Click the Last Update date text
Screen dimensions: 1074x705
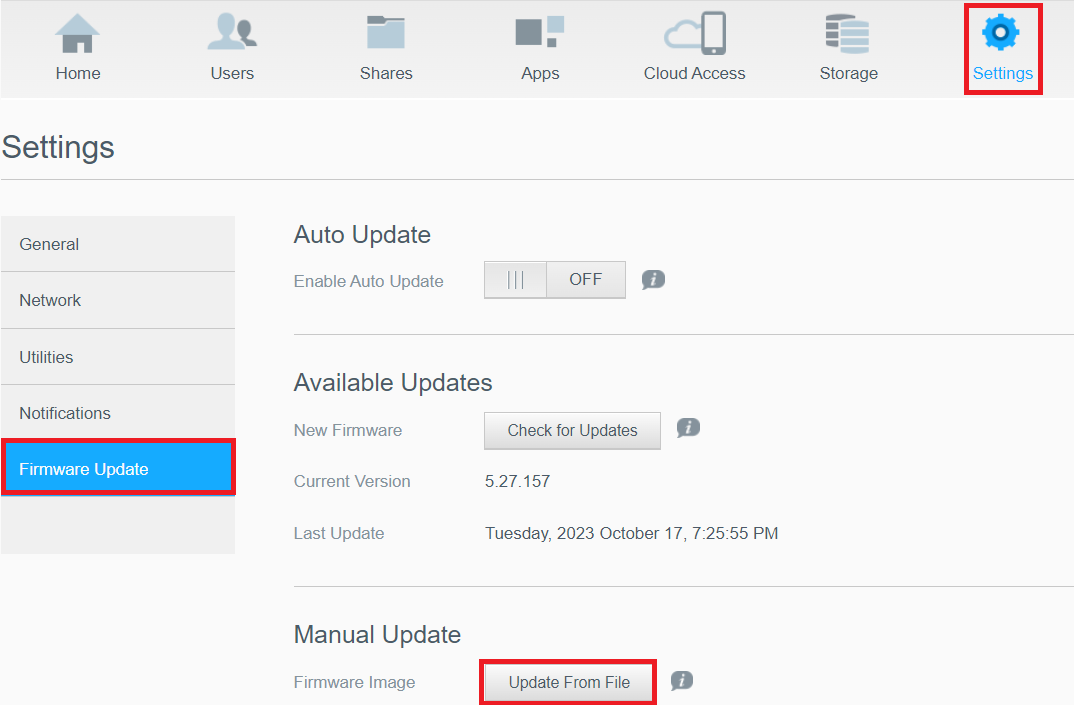(631, 533)
